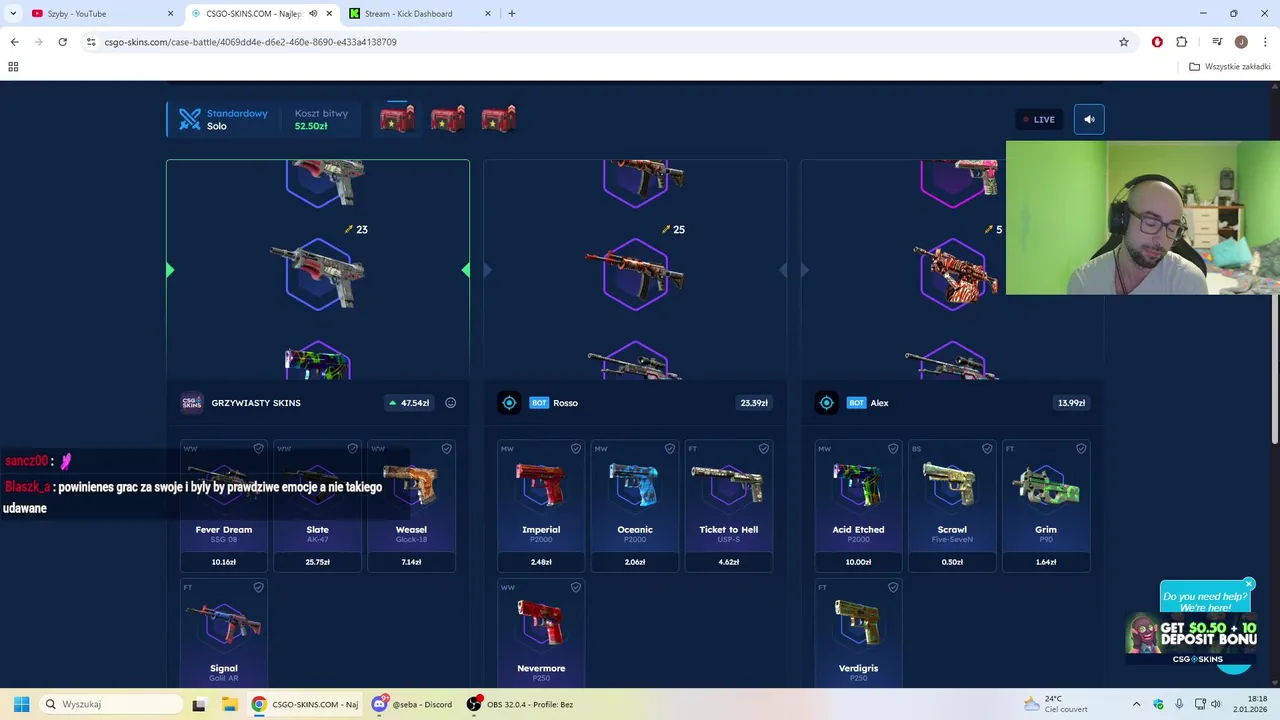Image resolution: width=1280 pixels, height=720 pixels.
Task: Open Discord from the taskbar
Action: [x=412, y=704]
